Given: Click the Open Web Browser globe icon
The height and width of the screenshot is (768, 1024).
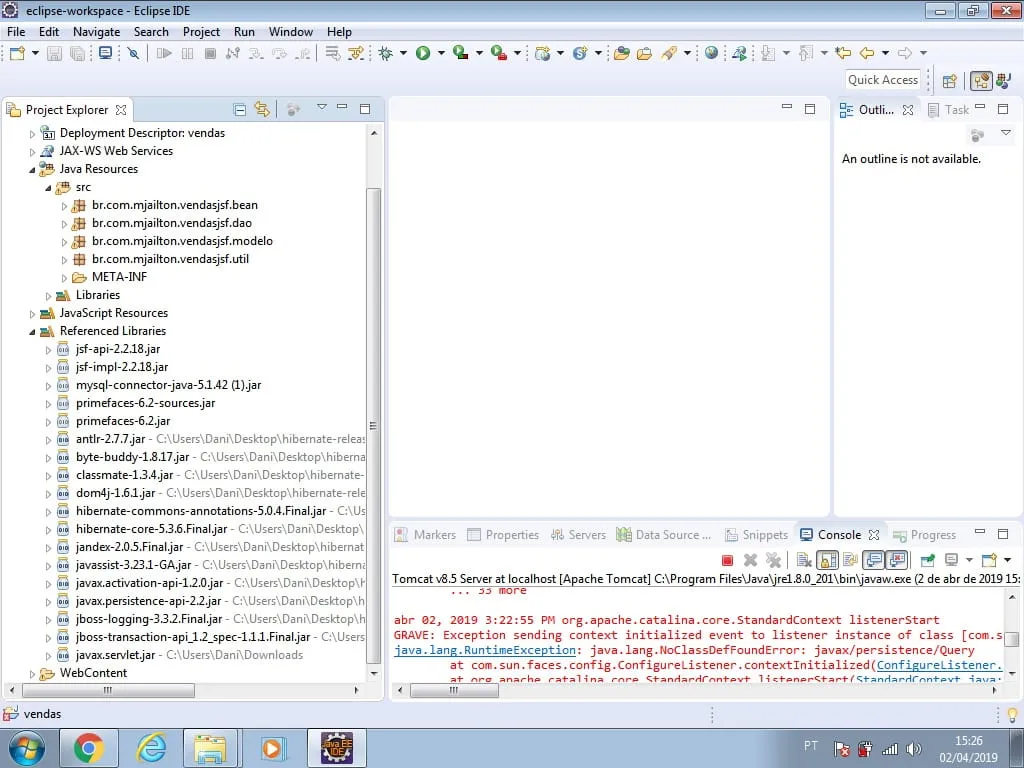Looking at the screenshot, I should tap(711, 53).
